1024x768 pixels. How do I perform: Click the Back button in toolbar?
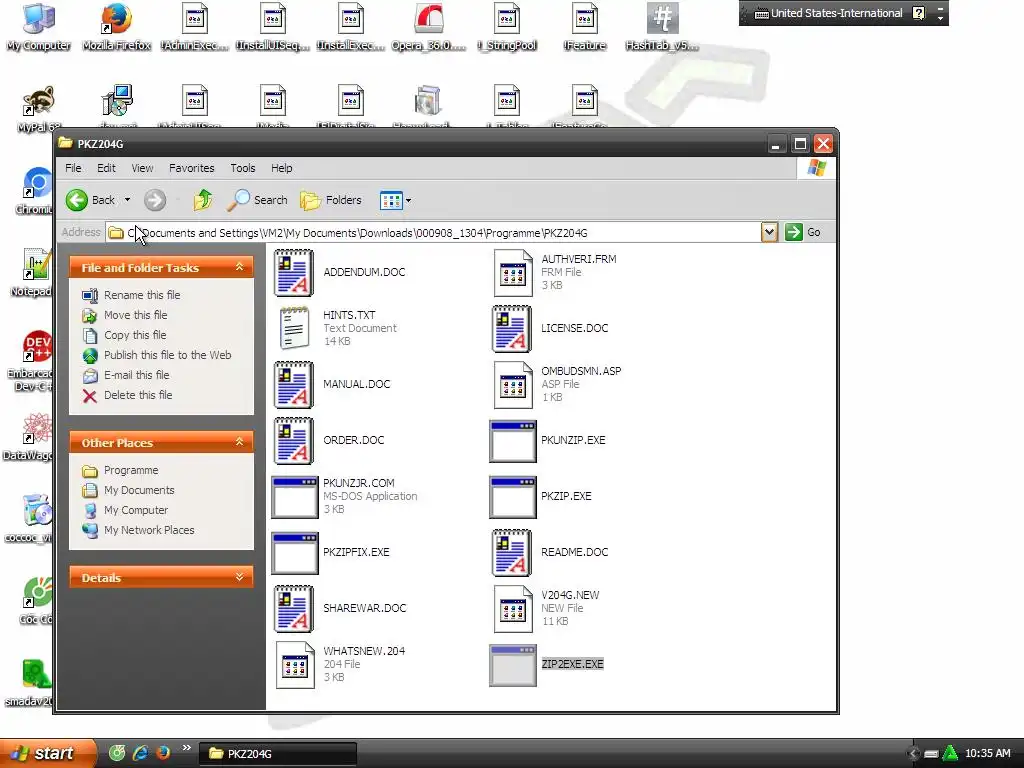(x=91, y=200)
